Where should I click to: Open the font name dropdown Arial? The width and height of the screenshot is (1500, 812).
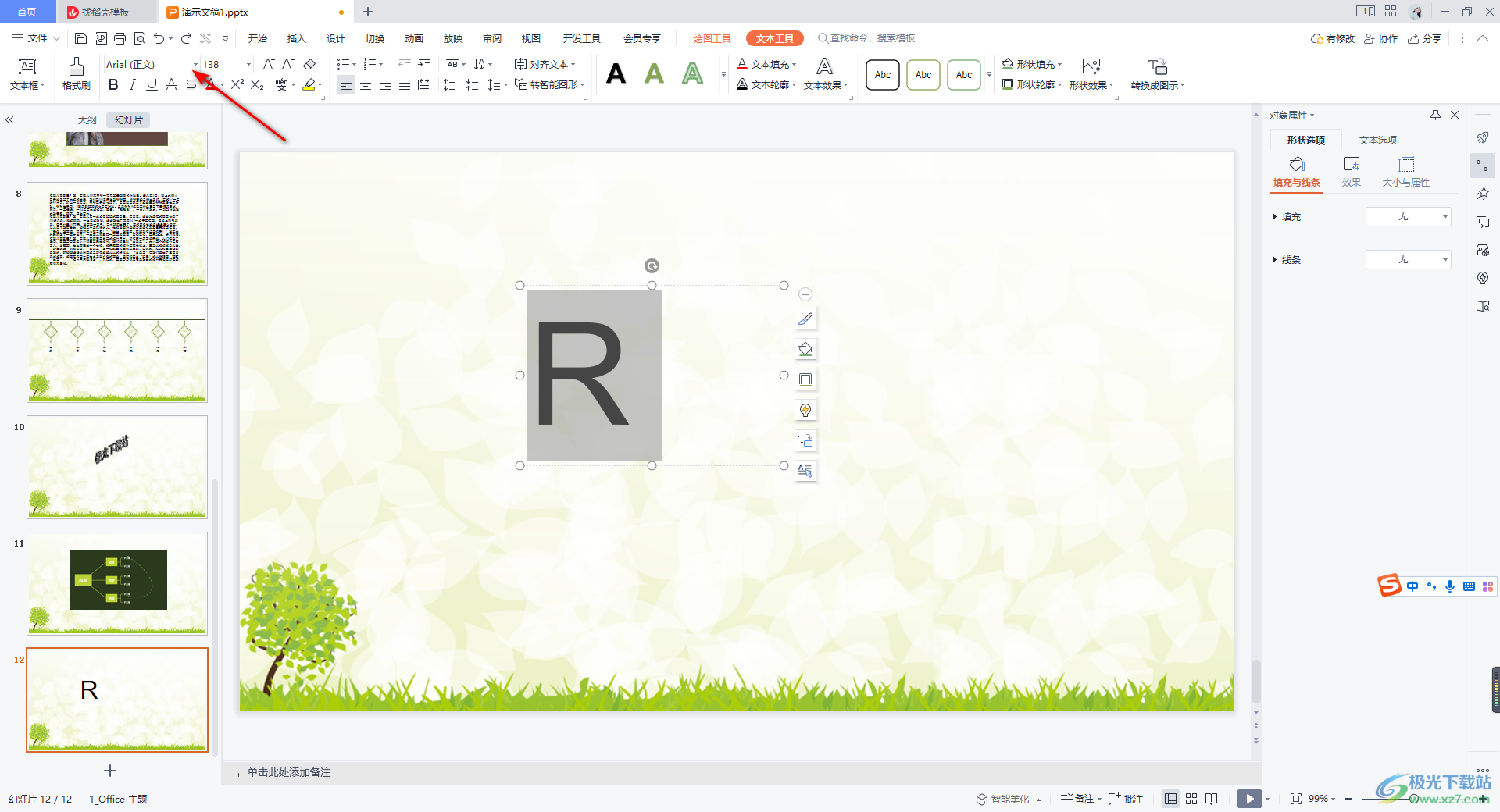pos(195,64)
